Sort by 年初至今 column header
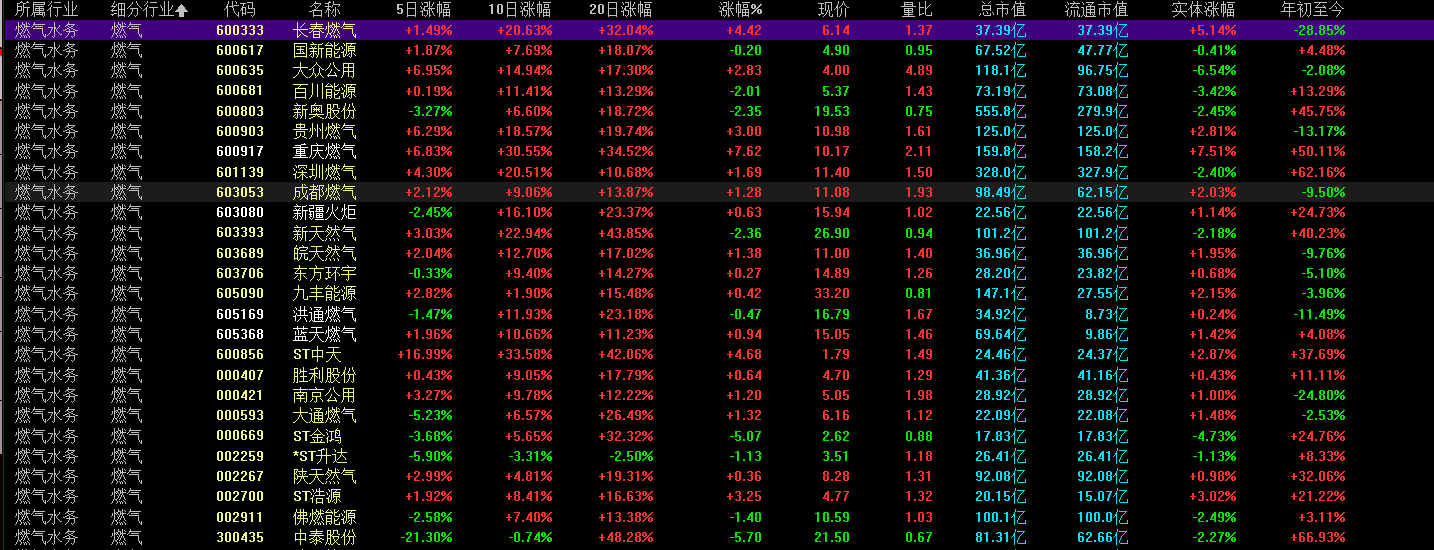The width and height of the screenshot is (1434, 550). 1313,10
